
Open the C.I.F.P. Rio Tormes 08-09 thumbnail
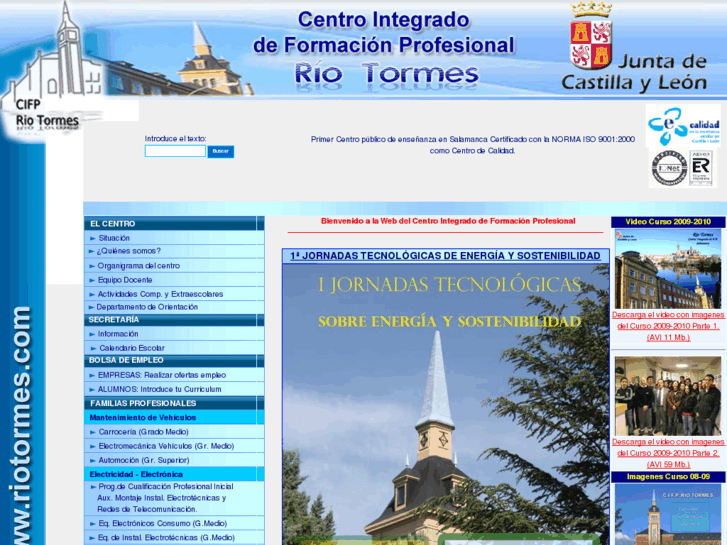[x=668, y=514]
